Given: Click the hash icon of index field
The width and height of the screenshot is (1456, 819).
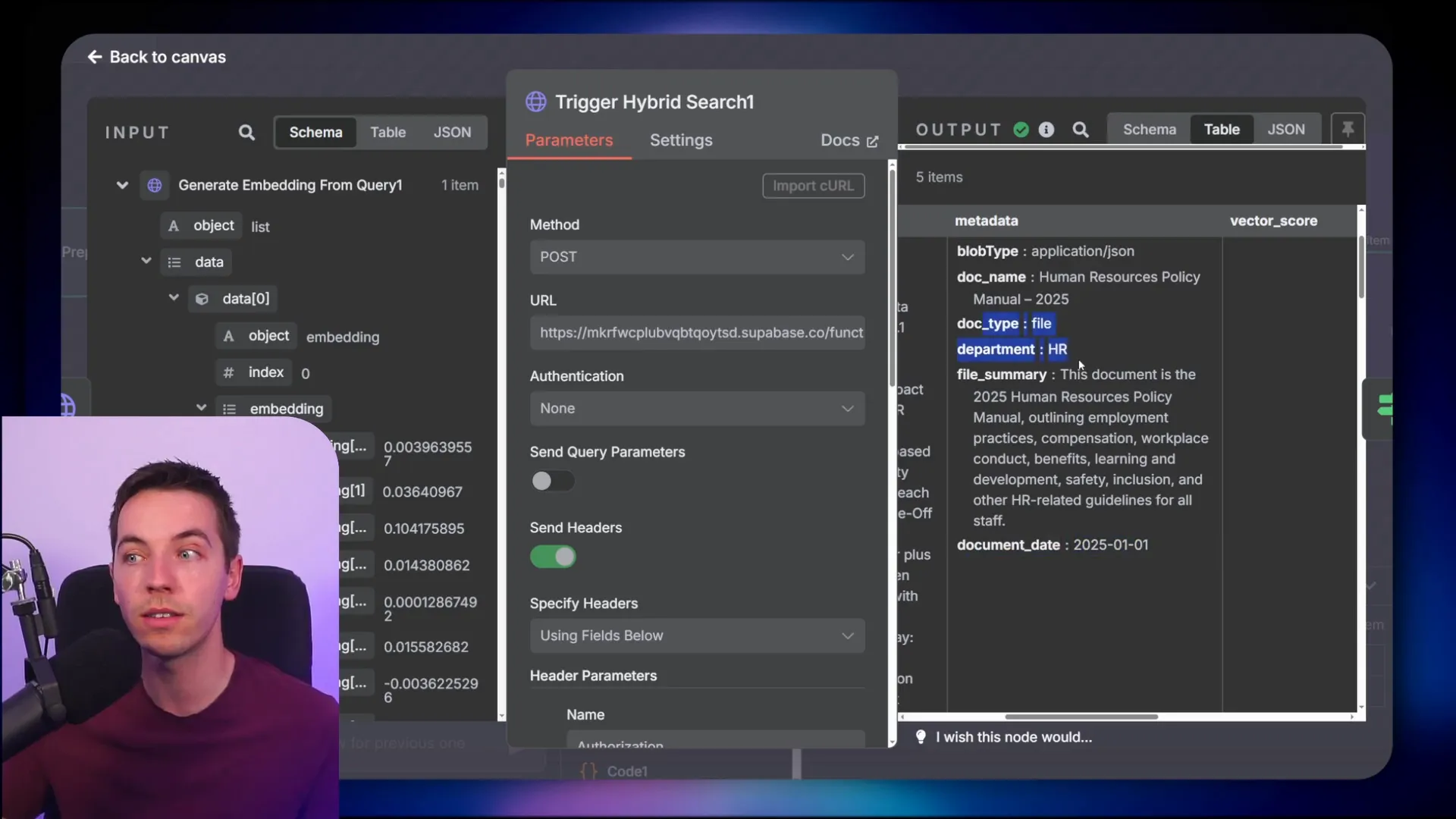Looking at the screenshot, I should (x=228, y=372).
